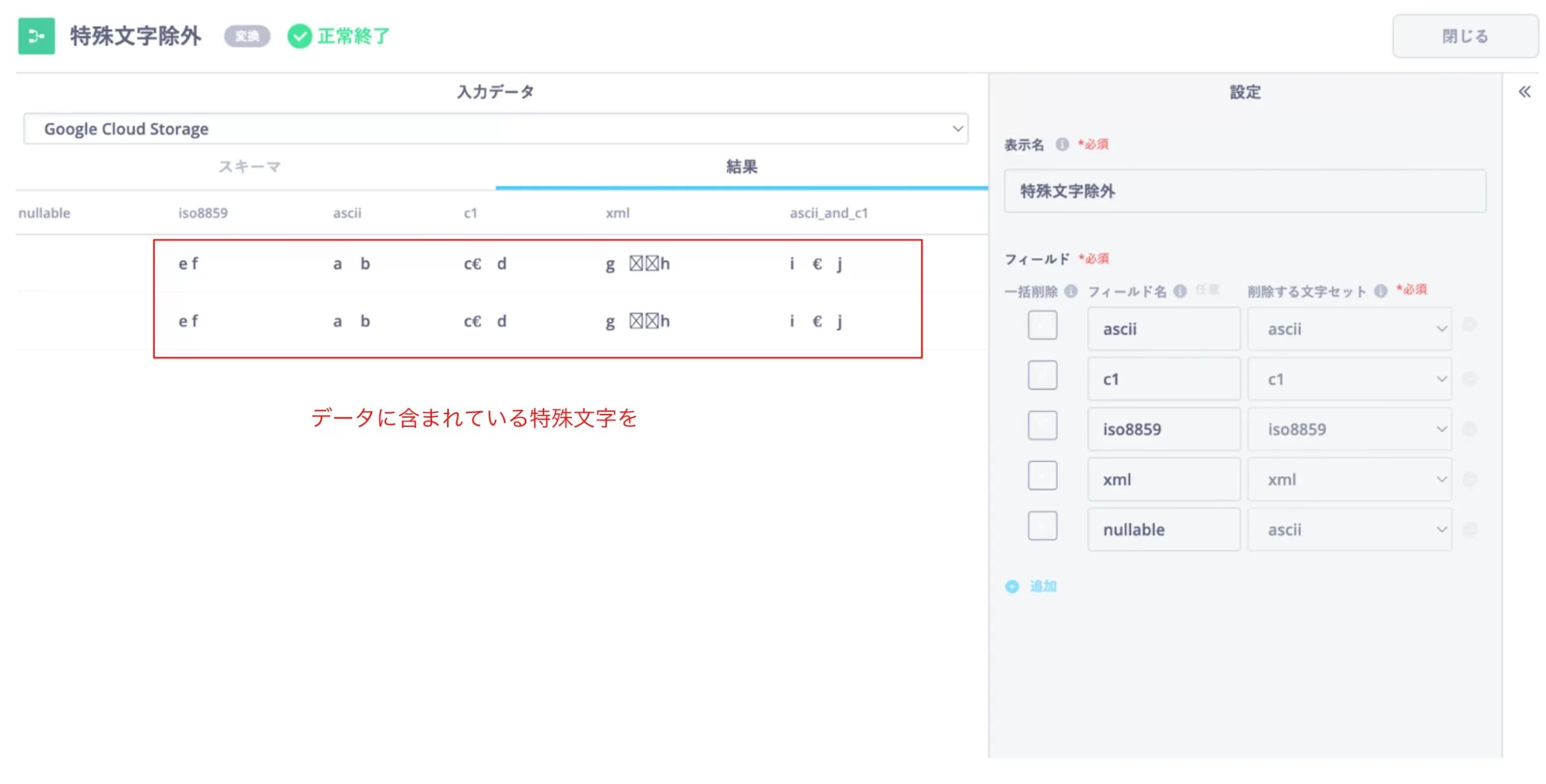Check bulk delete box for iso8859 field

click(1042, 425)
